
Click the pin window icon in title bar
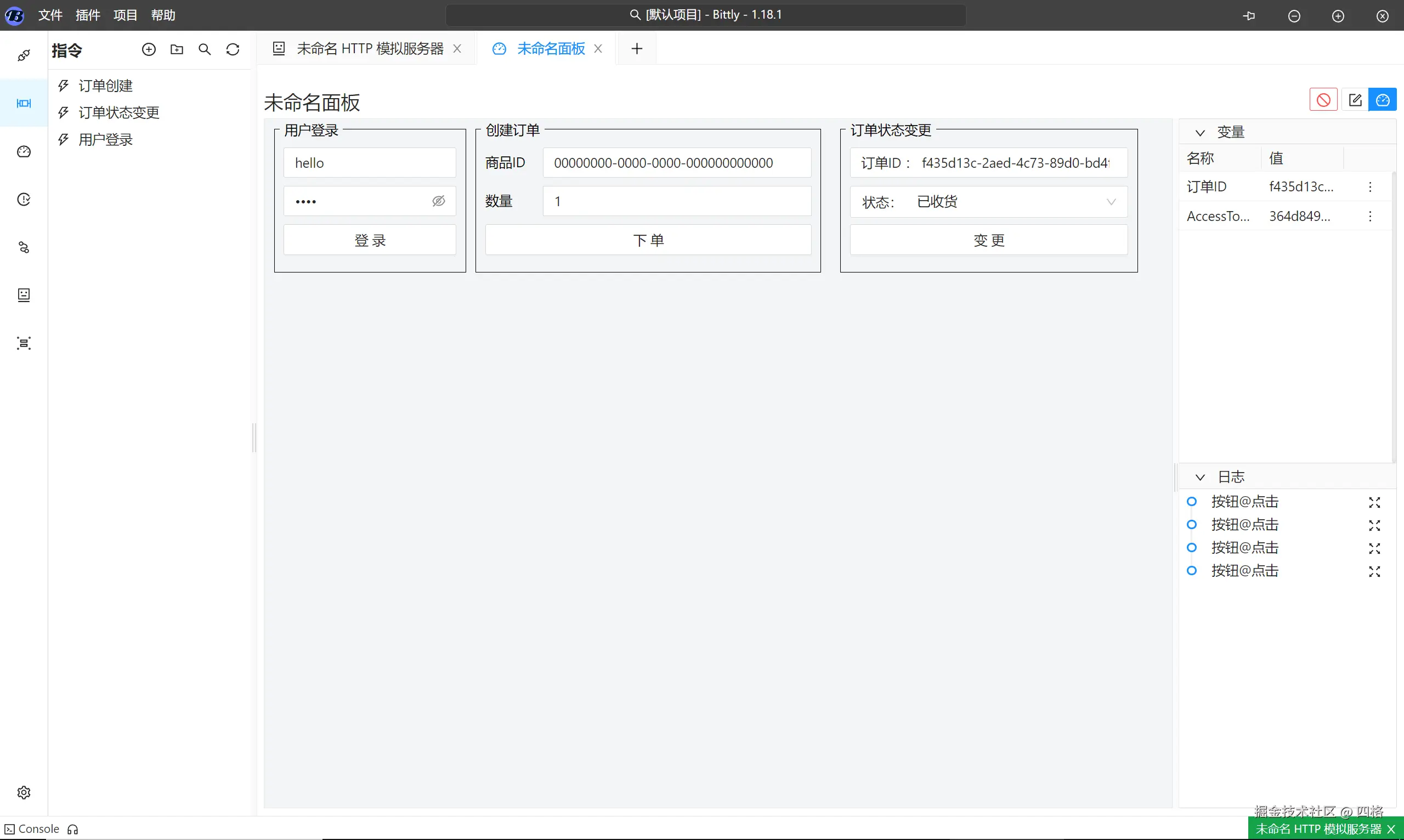1249,16
